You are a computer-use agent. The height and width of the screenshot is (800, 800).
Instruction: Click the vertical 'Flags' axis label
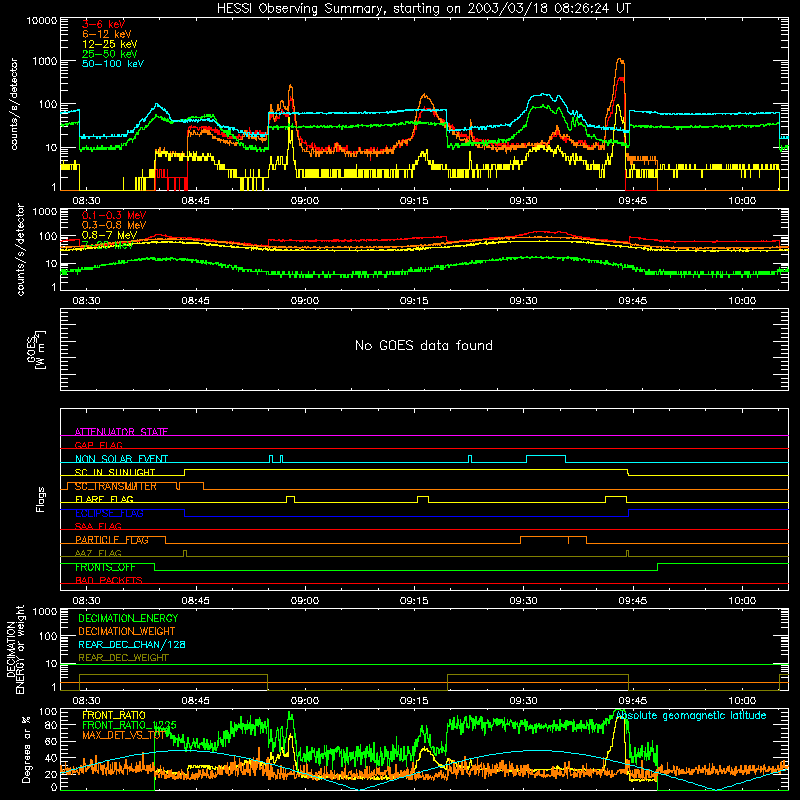point(40,499)
